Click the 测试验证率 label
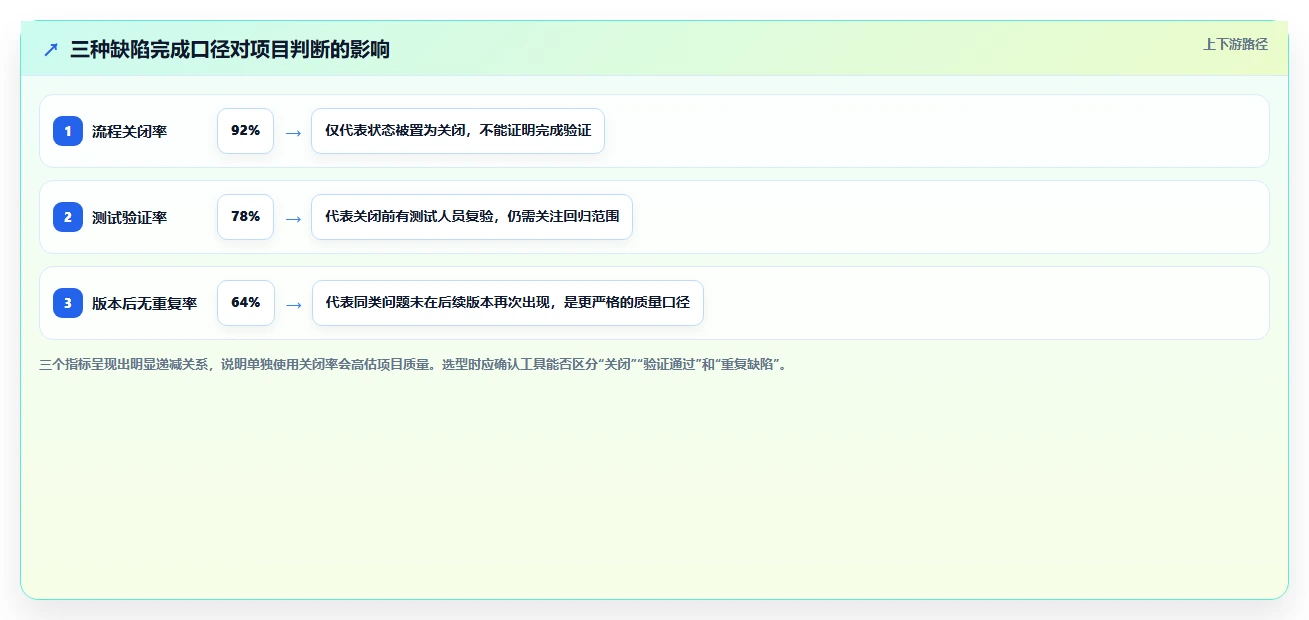Viewport: 1309px width, 620px height. click(129, 217)
